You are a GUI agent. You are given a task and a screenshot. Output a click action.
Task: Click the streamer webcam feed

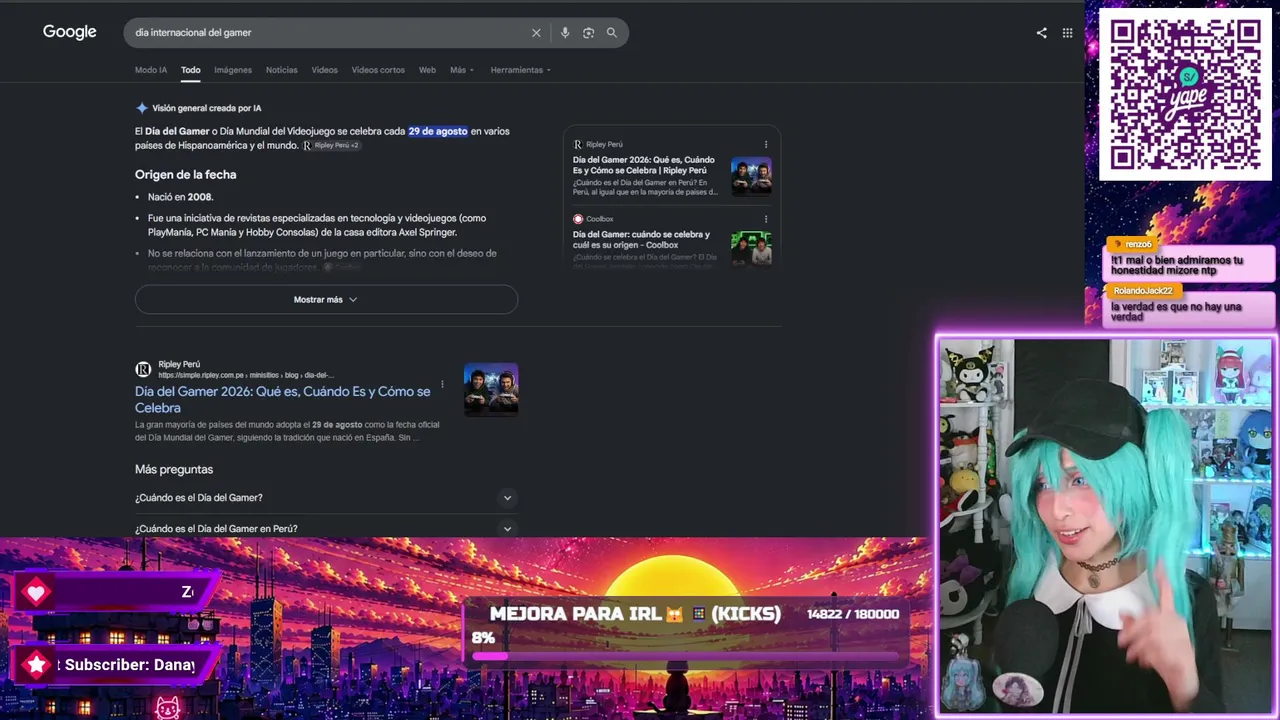1105,527
